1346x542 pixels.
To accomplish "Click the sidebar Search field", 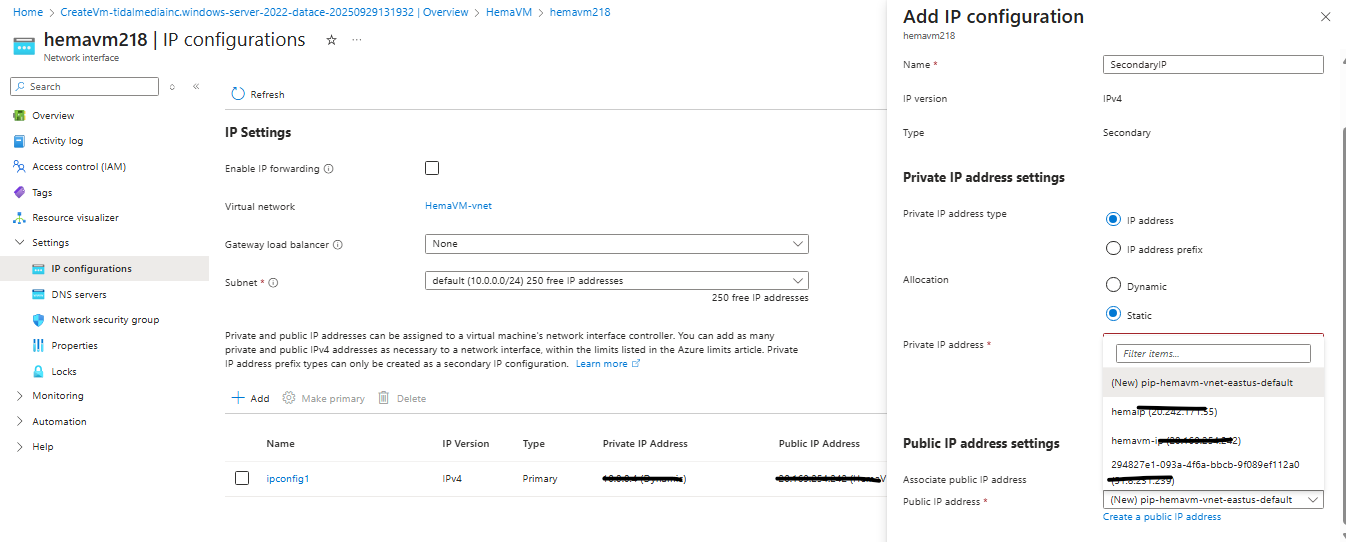I will 85,87.
